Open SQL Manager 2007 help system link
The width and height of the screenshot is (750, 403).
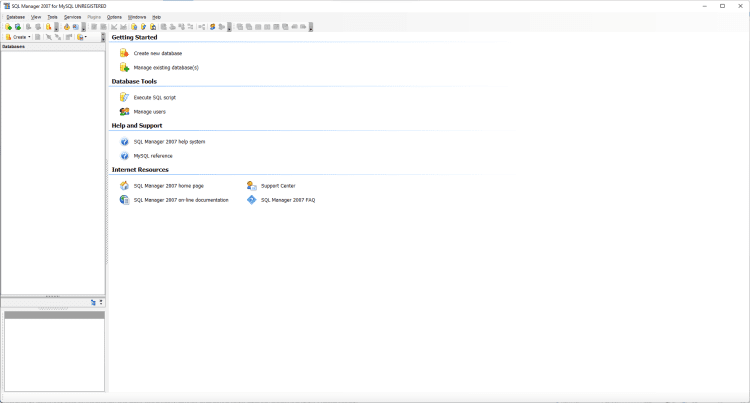point(169,142)
